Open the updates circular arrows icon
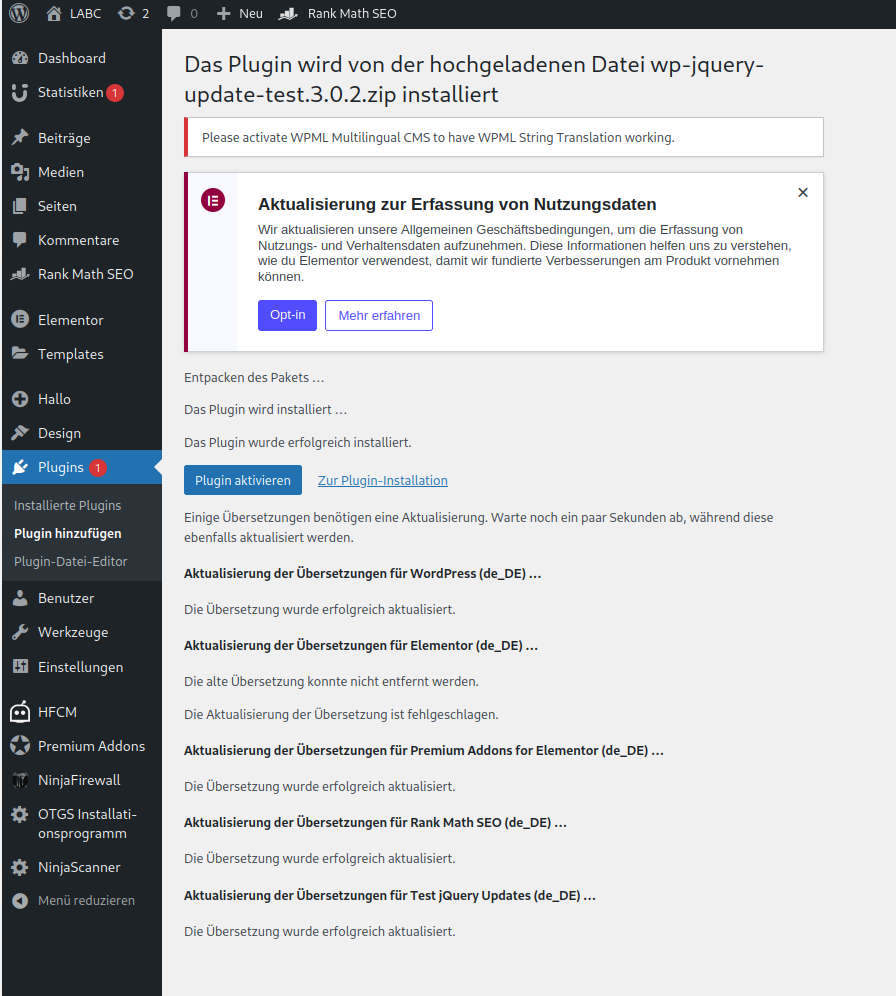Screen dimensions: 896x996 126,13
